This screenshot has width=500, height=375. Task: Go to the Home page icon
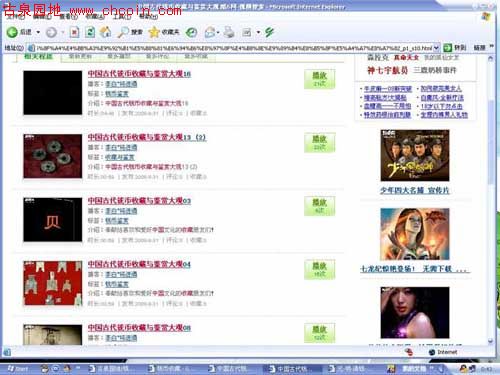[x=105, y=32]
